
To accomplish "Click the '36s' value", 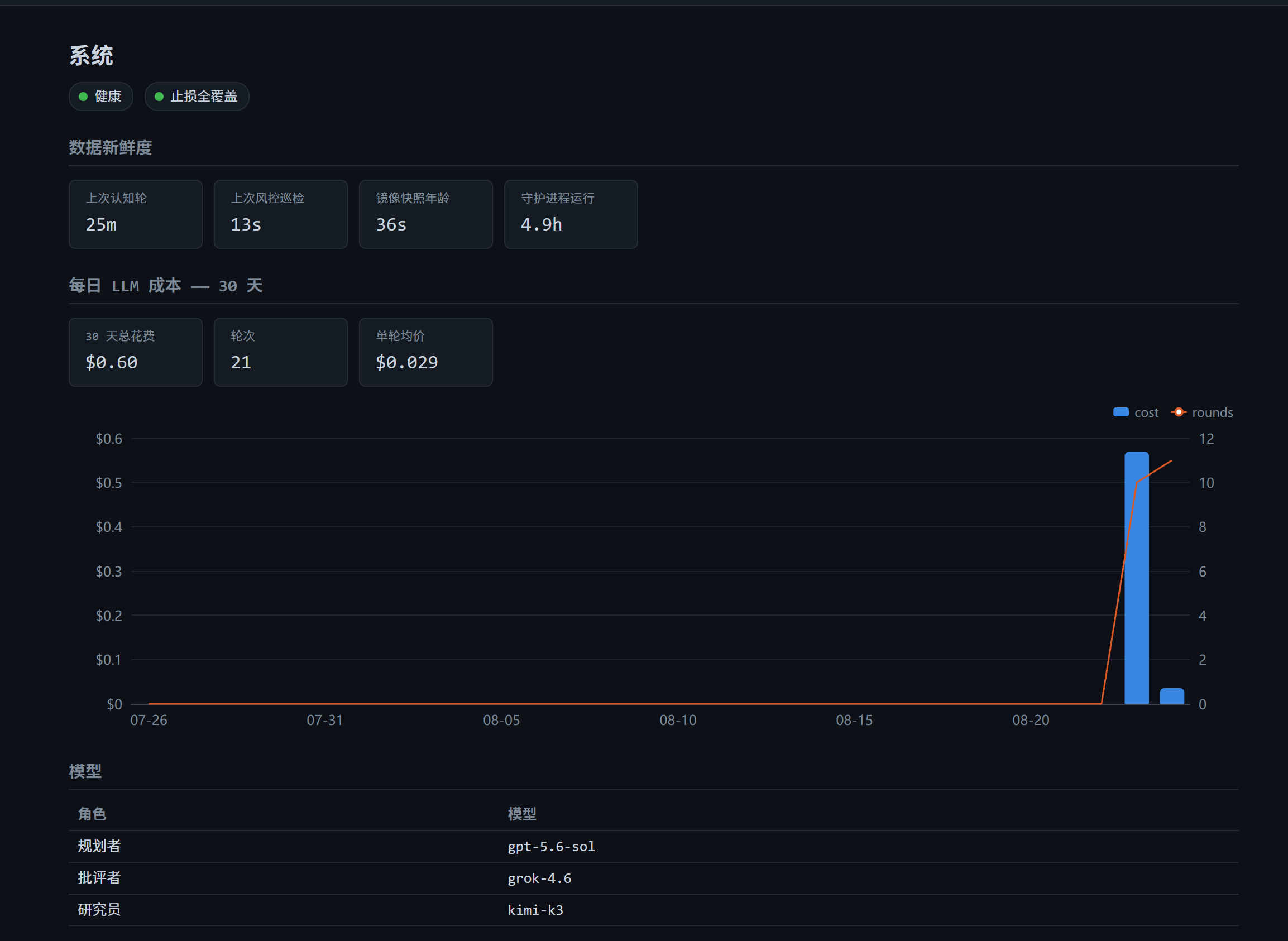I will pos(391,224).
